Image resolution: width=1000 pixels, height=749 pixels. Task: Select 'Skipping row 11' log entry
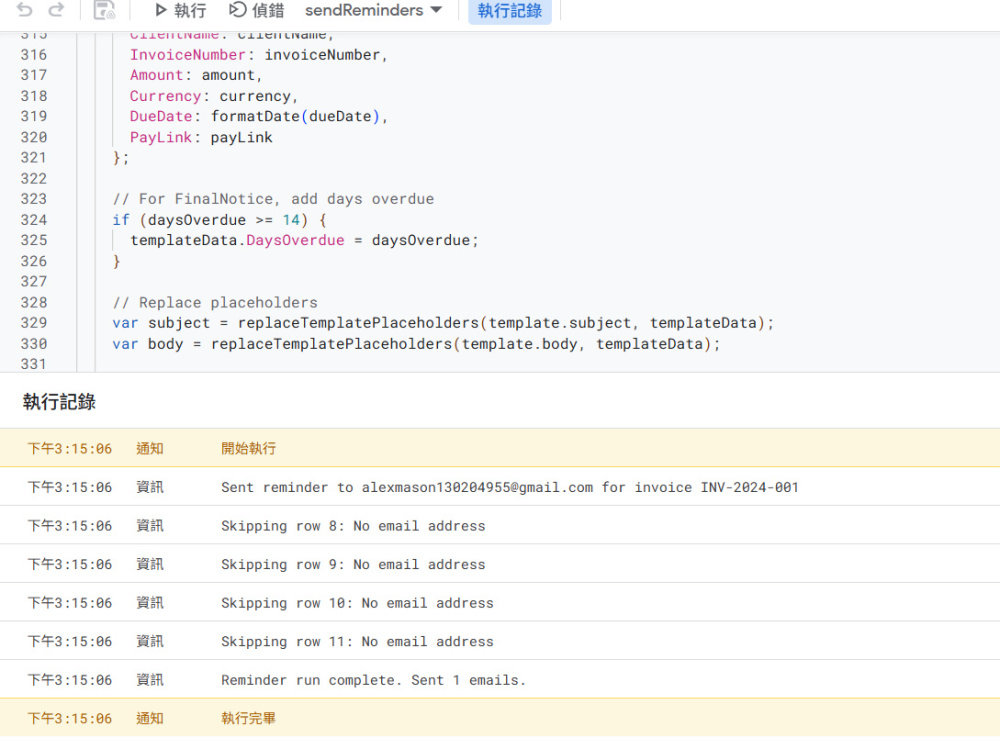pos(500,641)
